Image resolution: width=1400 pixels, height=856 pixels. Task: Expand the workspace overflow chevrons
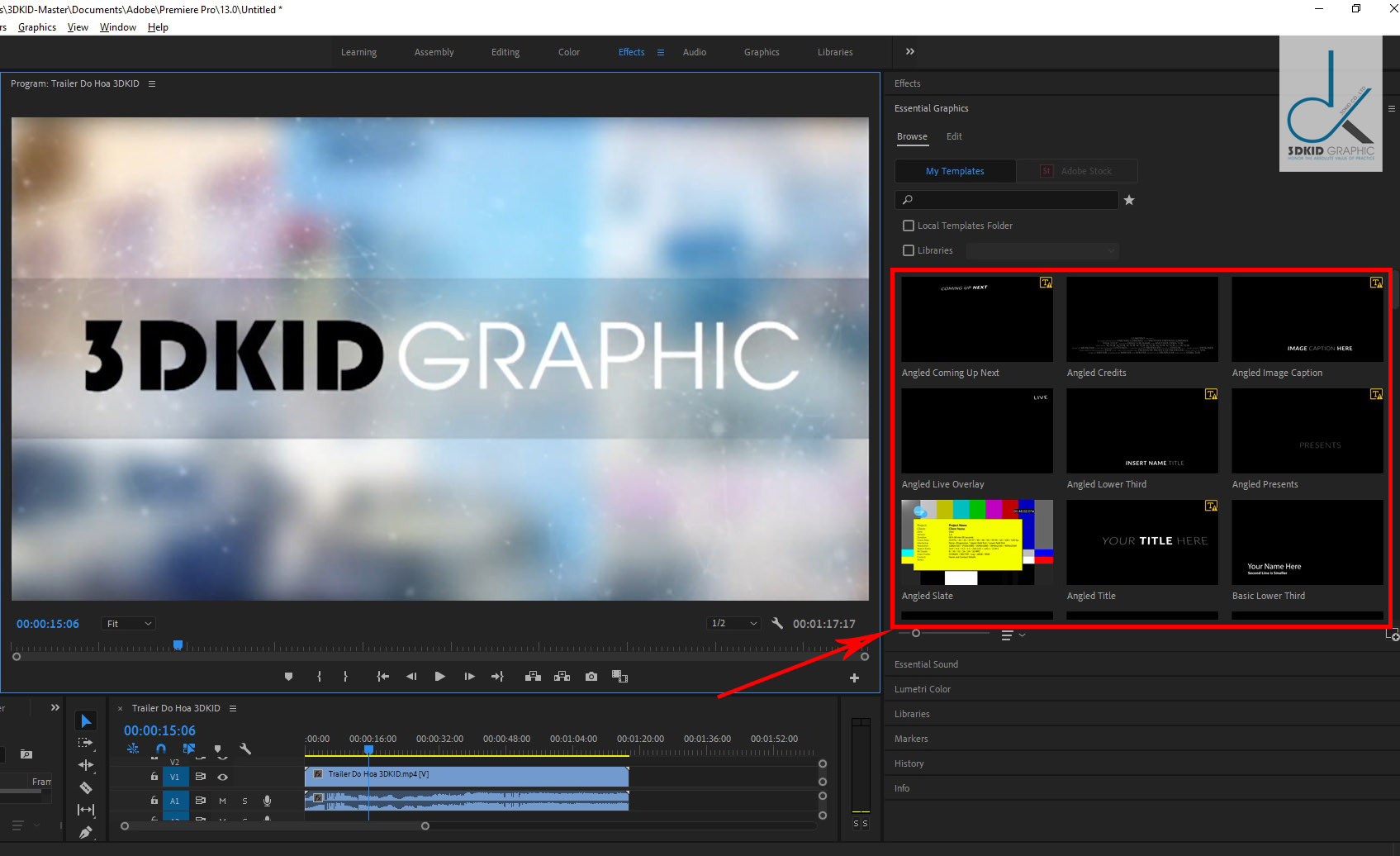click(x=910, y=51)
